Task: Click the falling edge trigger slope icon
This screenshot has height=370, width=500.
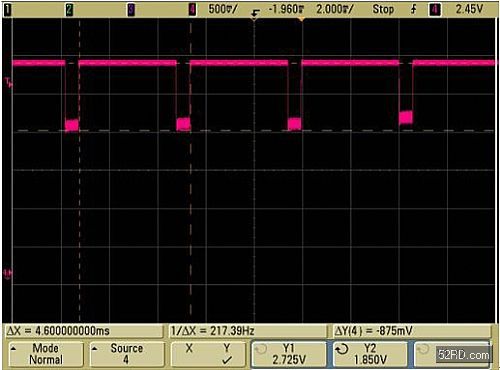Action: (413, 9)
